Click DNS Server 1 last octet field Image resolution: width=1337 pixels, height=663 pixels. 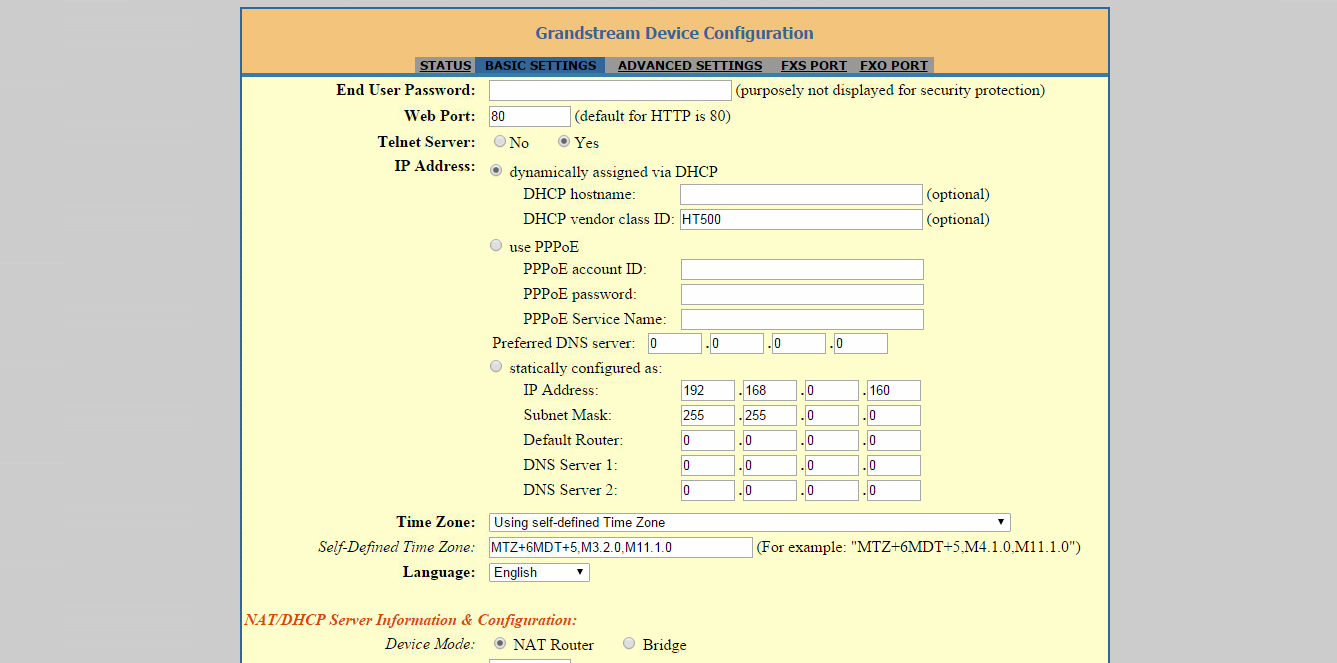pos(894,466)
